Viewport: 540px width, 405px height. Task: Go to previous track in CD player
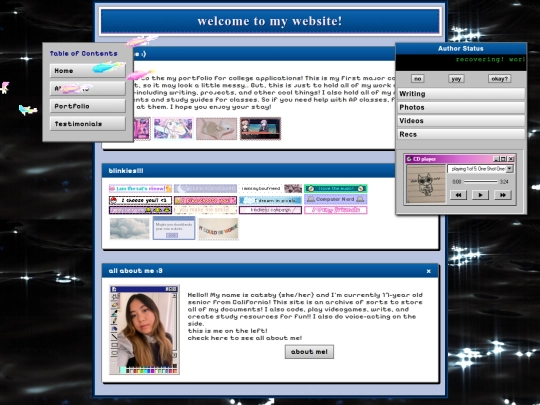(x=458, y=195)
